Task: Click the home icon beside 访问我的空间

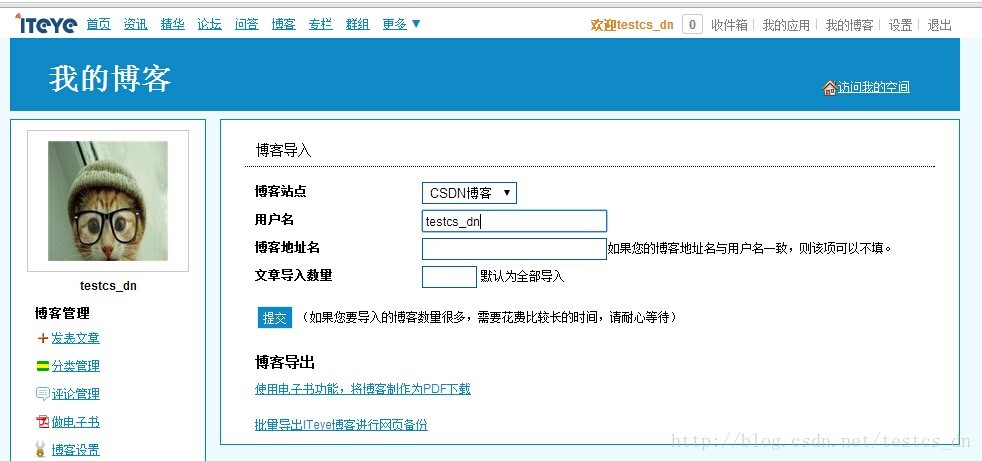Action: click(x=829, y=88)
